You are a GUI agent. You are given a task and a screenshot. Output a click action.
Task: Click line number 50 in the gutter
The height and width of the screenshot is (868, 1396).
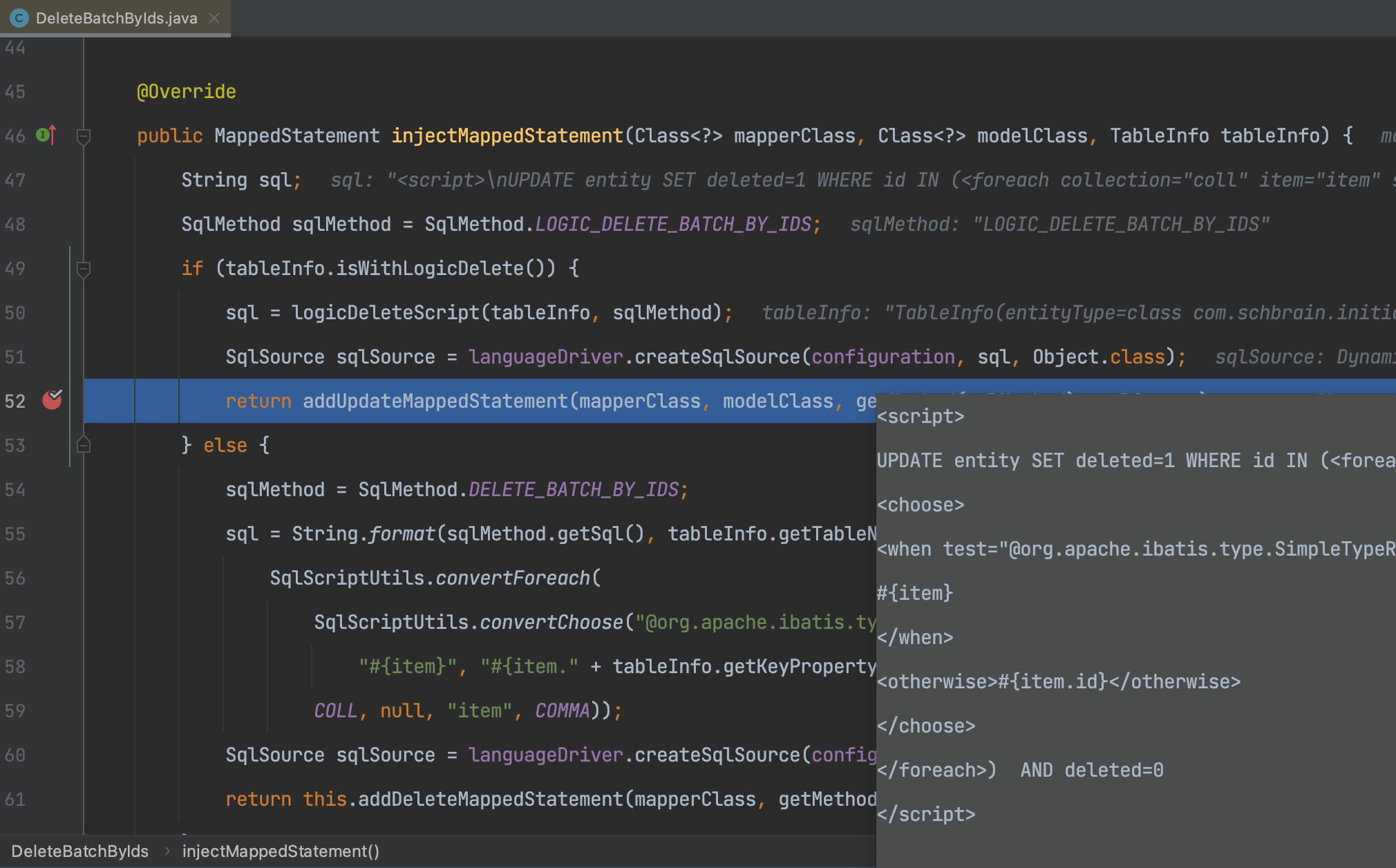(x=15, y=313)
